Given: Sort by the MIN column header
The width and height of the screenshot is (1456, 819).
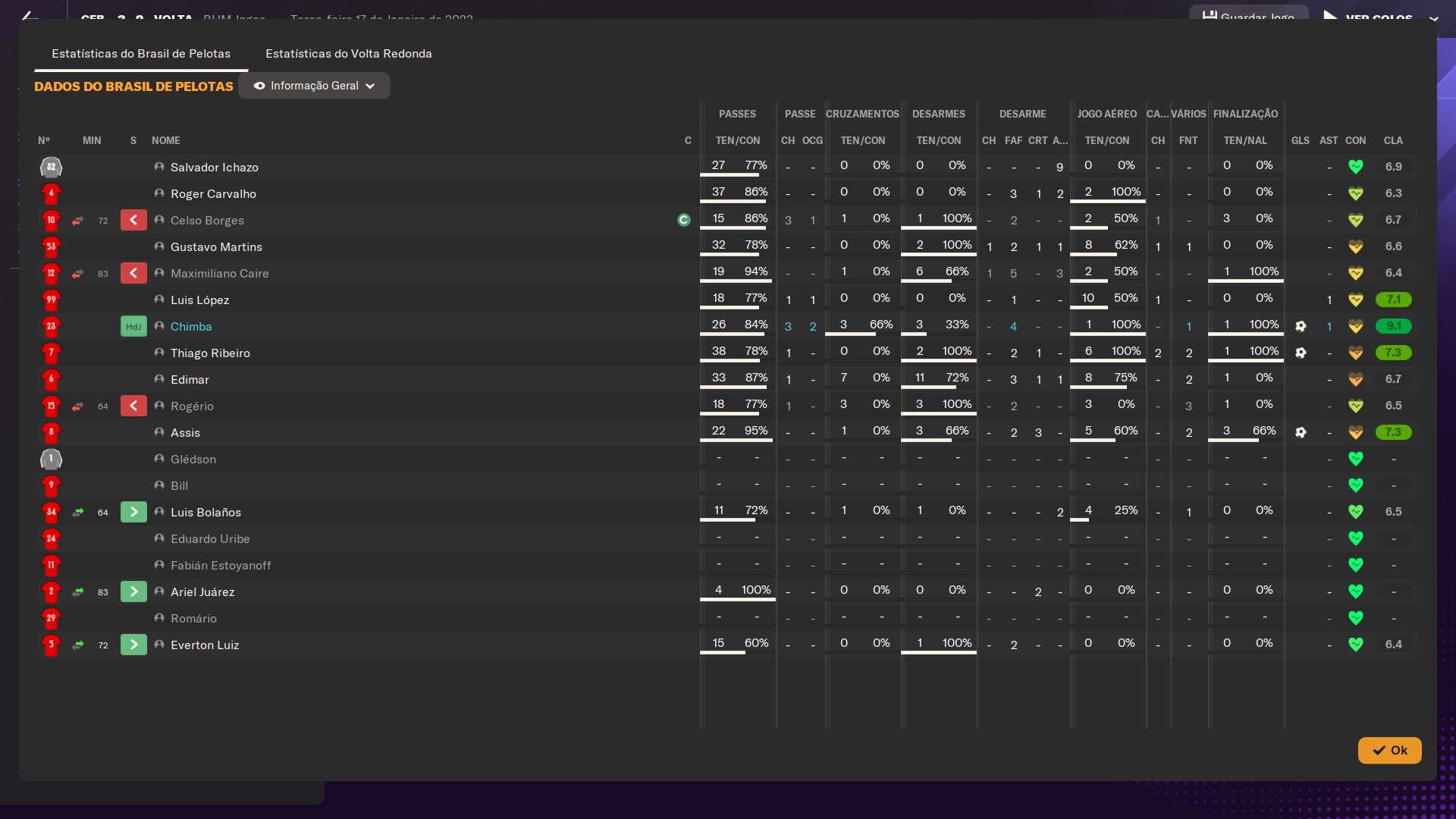Looking at the screenshot, I should [92, 140].
